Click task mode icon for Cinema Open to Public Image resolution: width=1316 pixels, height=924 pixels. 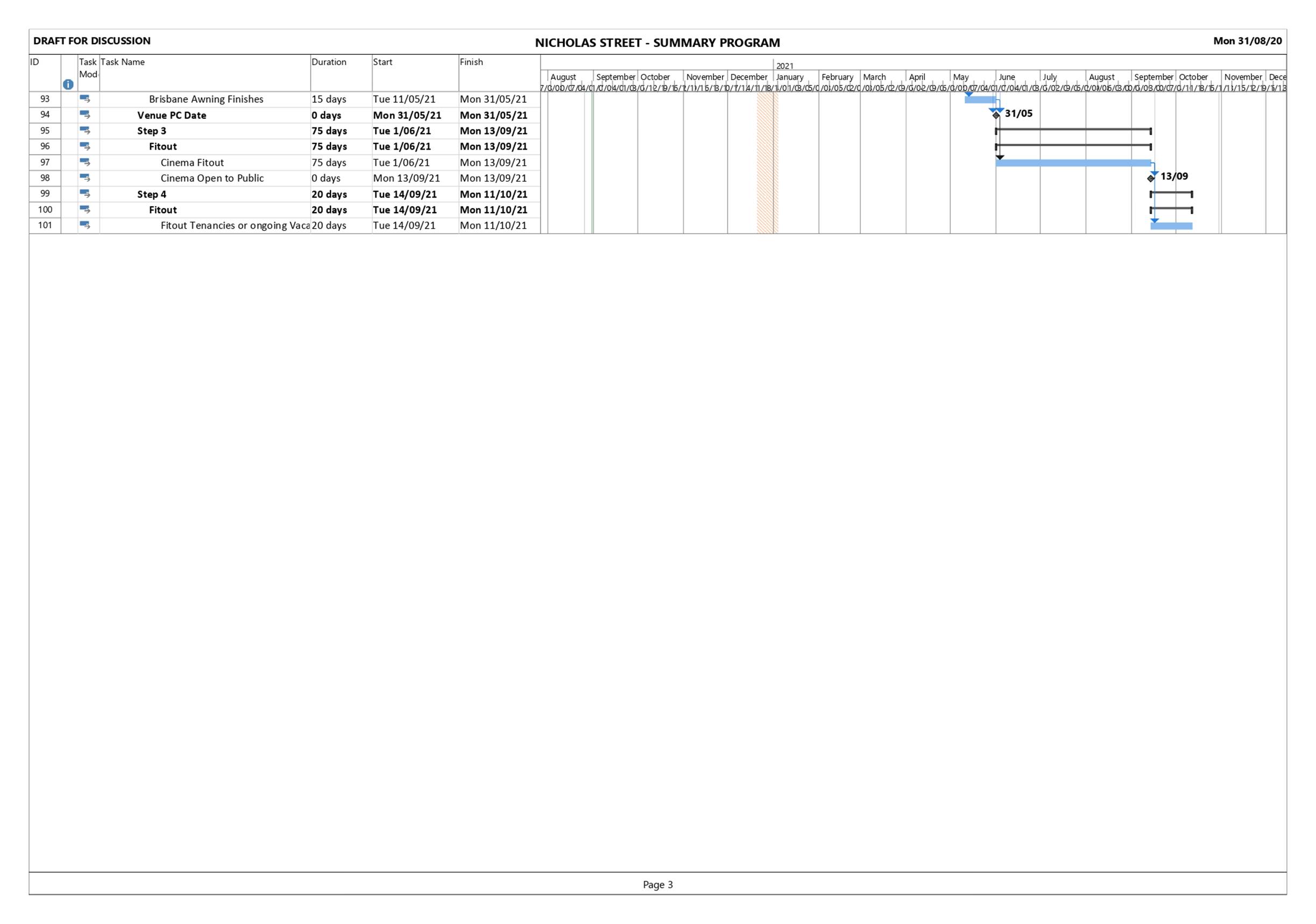pyautogui.click(x=85, y=178)
